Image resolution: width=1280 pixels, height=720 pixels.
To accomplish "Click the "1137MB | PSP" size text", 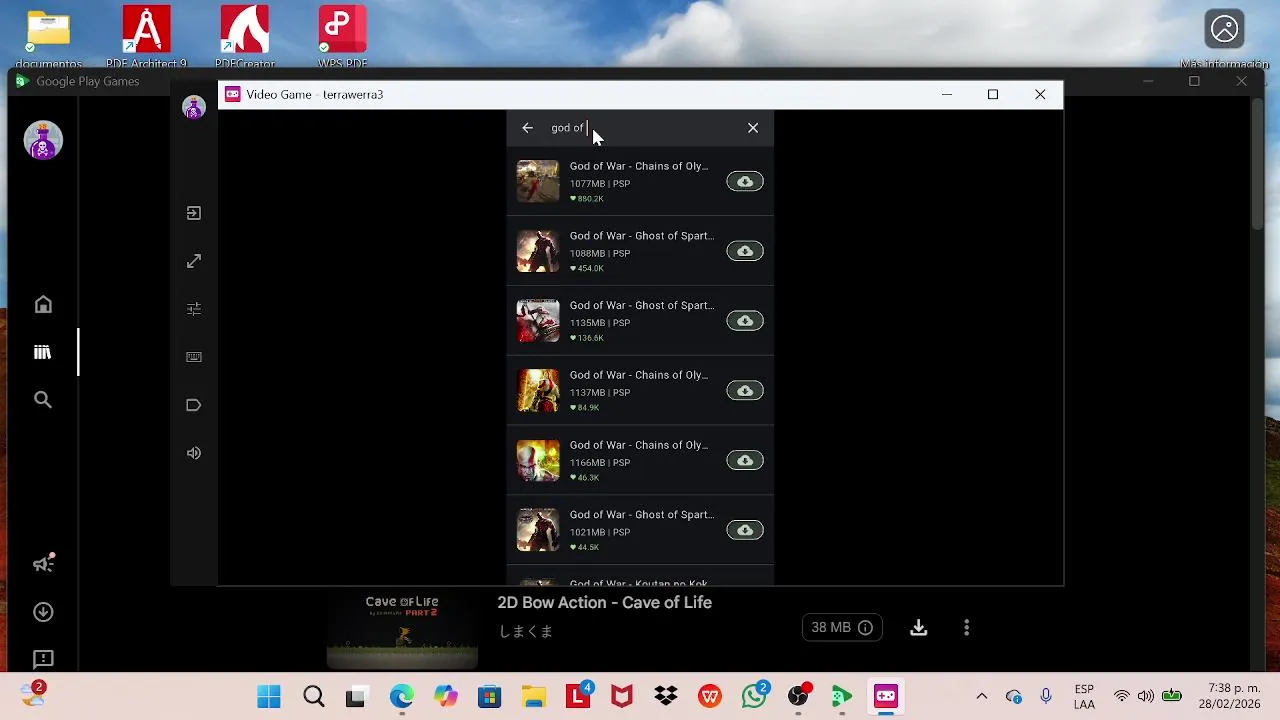I will (600, 393).
